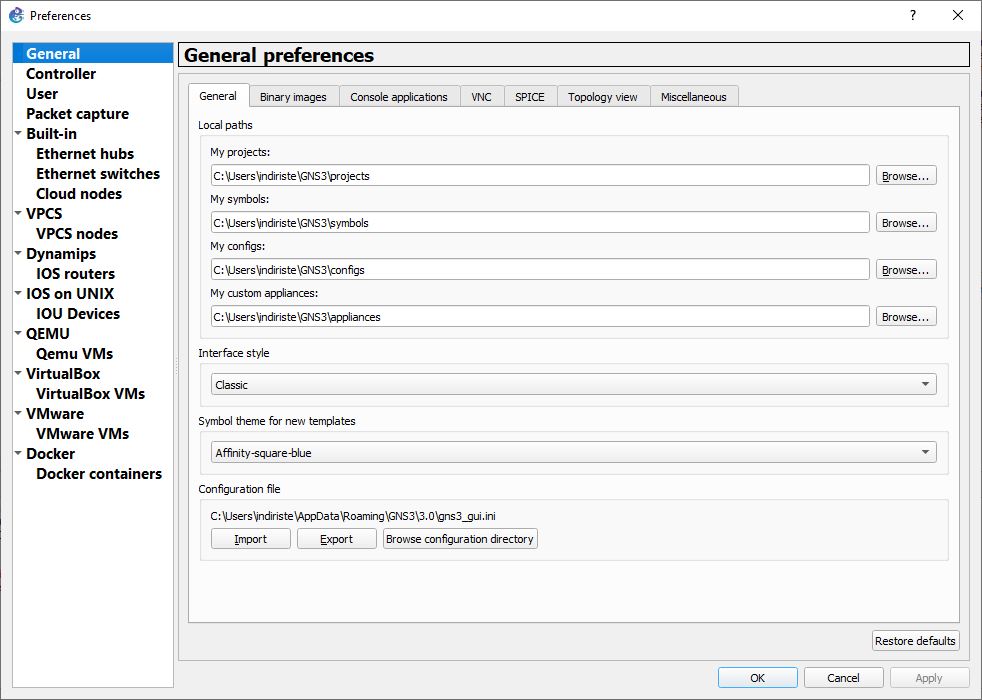
Task: Click the GNS3 Preferences window icon
Action: point(16,15)
